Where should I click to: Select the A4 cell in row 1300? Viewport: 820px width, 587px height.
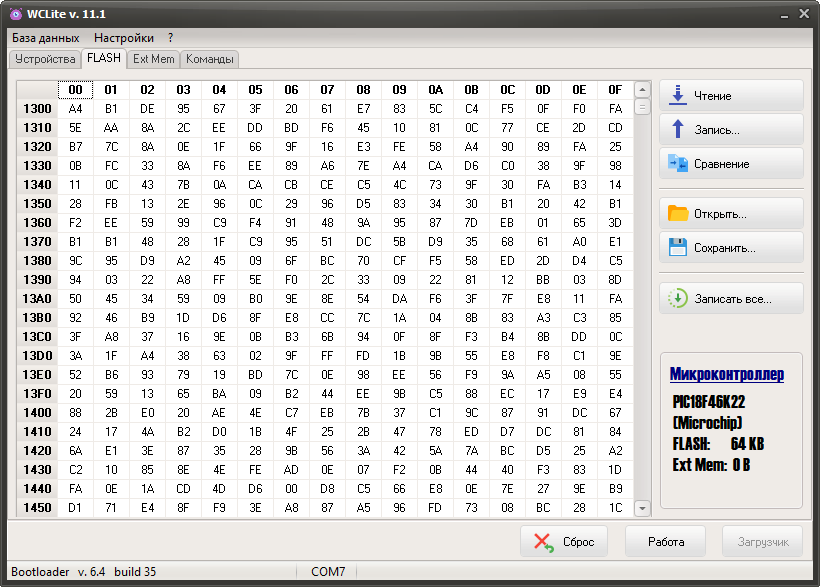coord(75,109)
